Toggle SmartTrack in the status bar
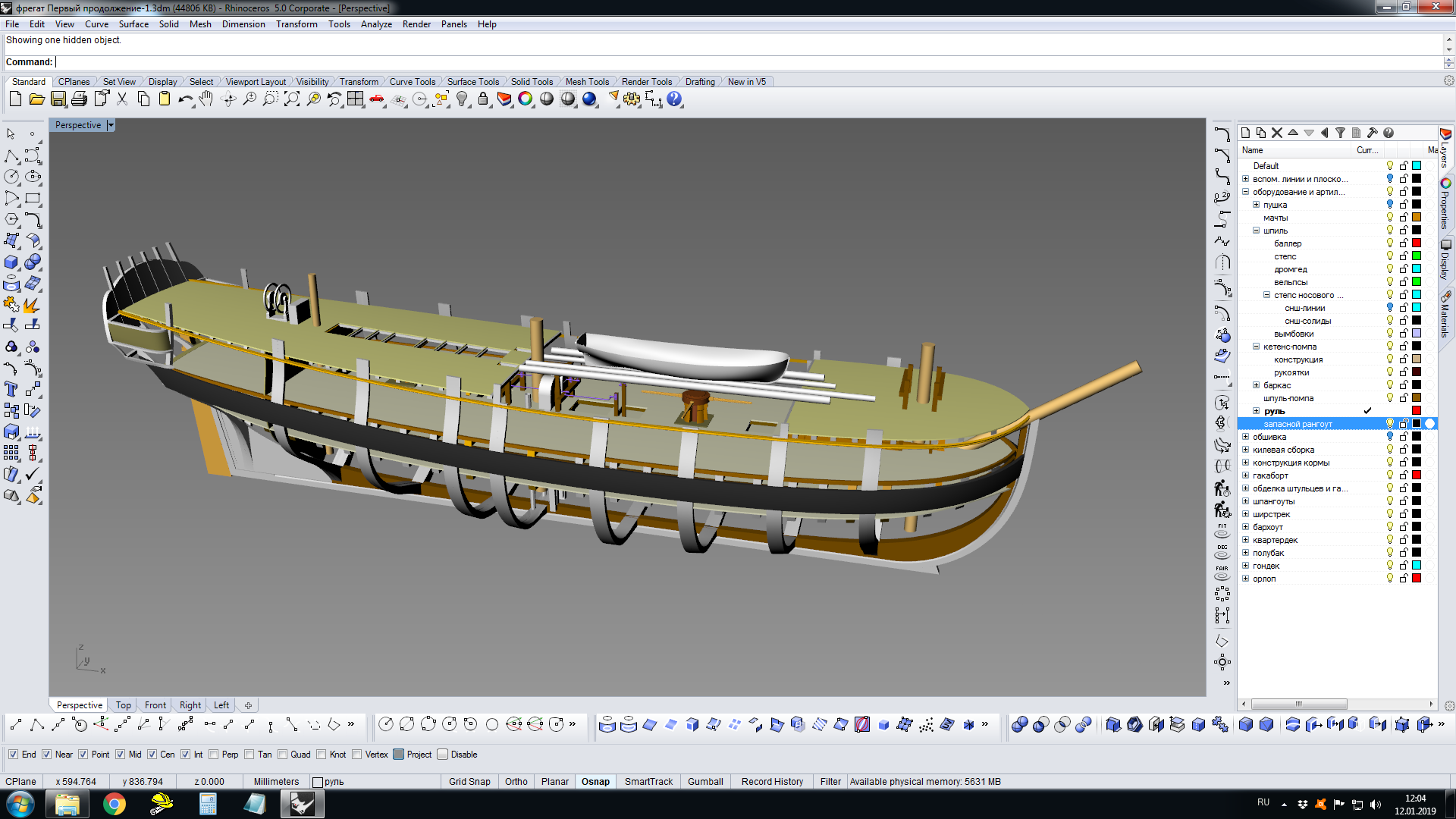Image resolution: width=1456 pixels, height=819 pixels. click(x=648, y=782)
